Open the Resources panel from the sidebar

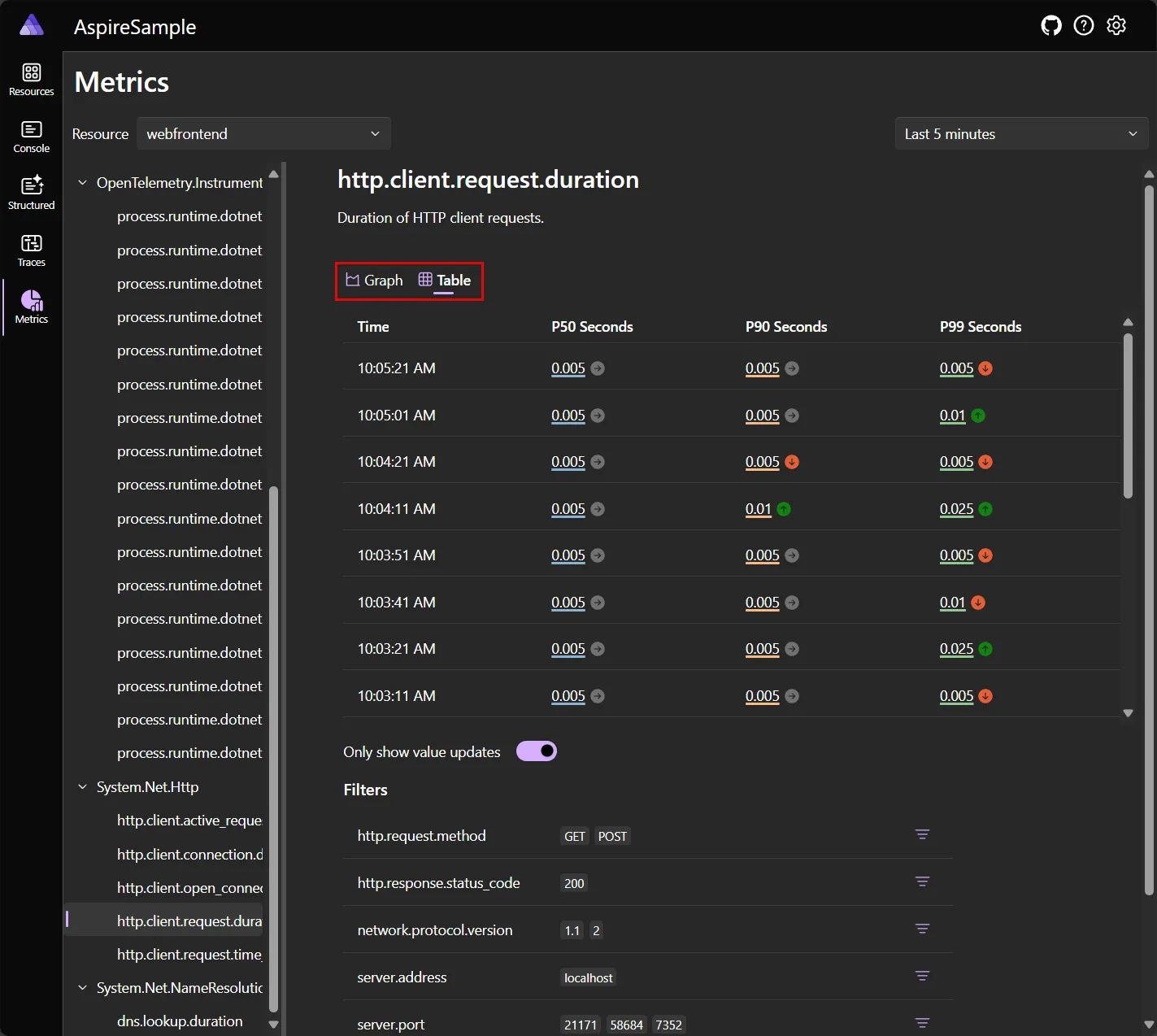(31, 79)
